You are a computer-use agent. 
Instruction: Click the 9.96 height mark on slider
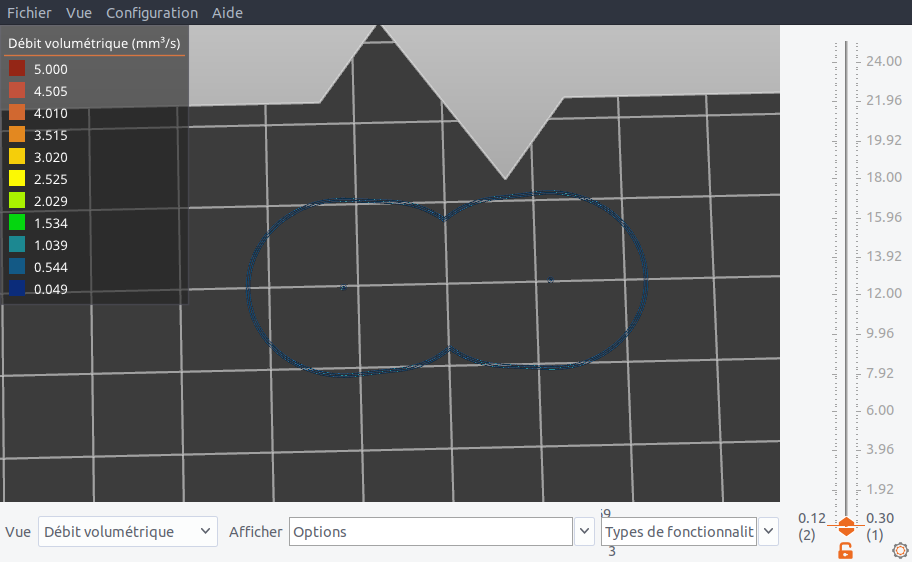[x=879, y=333]
